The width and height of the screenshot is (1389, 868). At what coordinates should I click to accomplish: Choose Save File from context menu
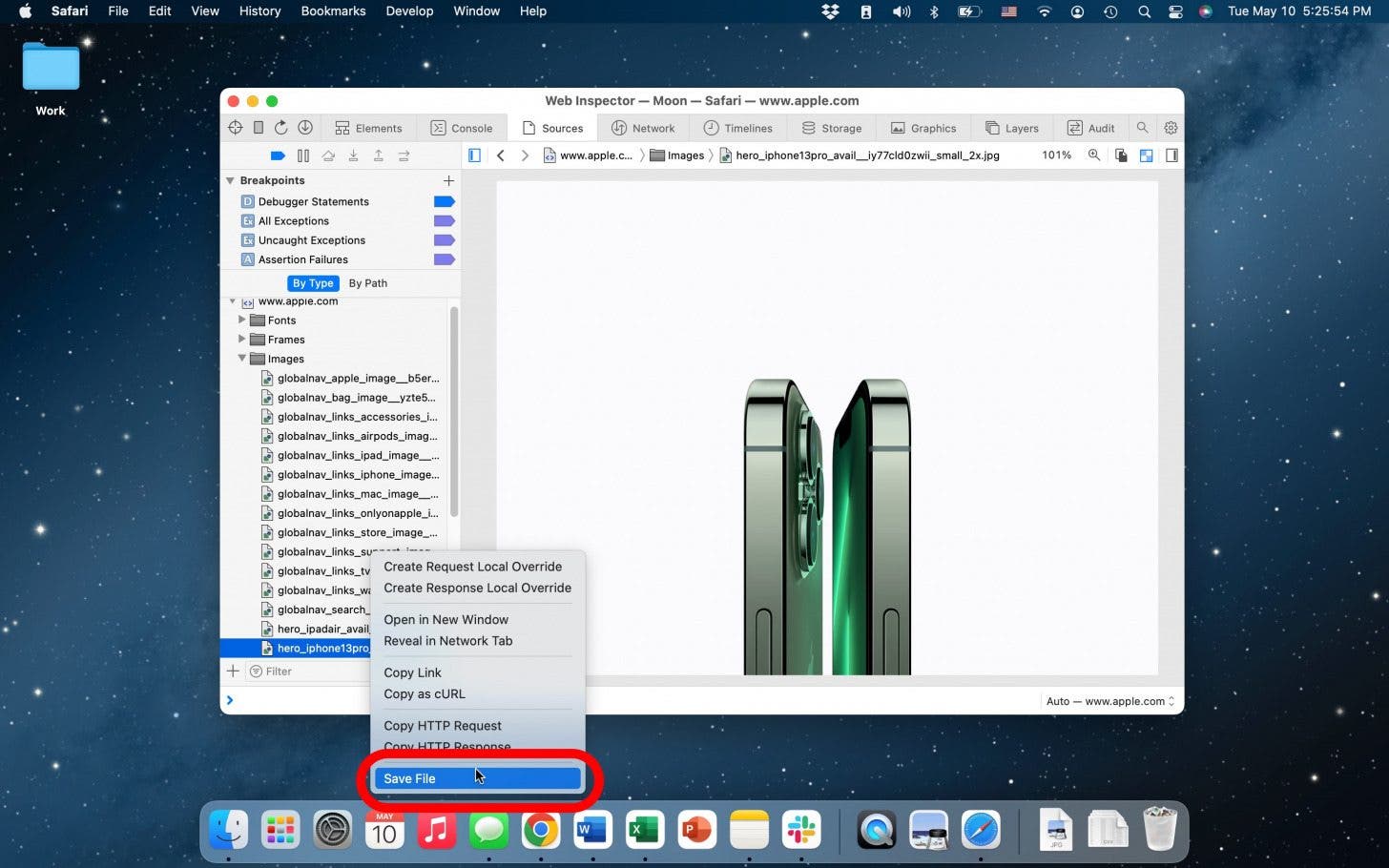[477, 778]
